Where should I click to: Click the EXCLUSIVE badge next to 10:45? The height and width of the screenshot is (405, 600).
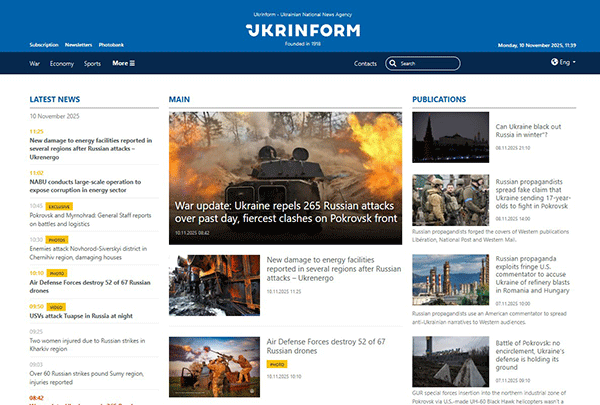(x=59, y=207)
